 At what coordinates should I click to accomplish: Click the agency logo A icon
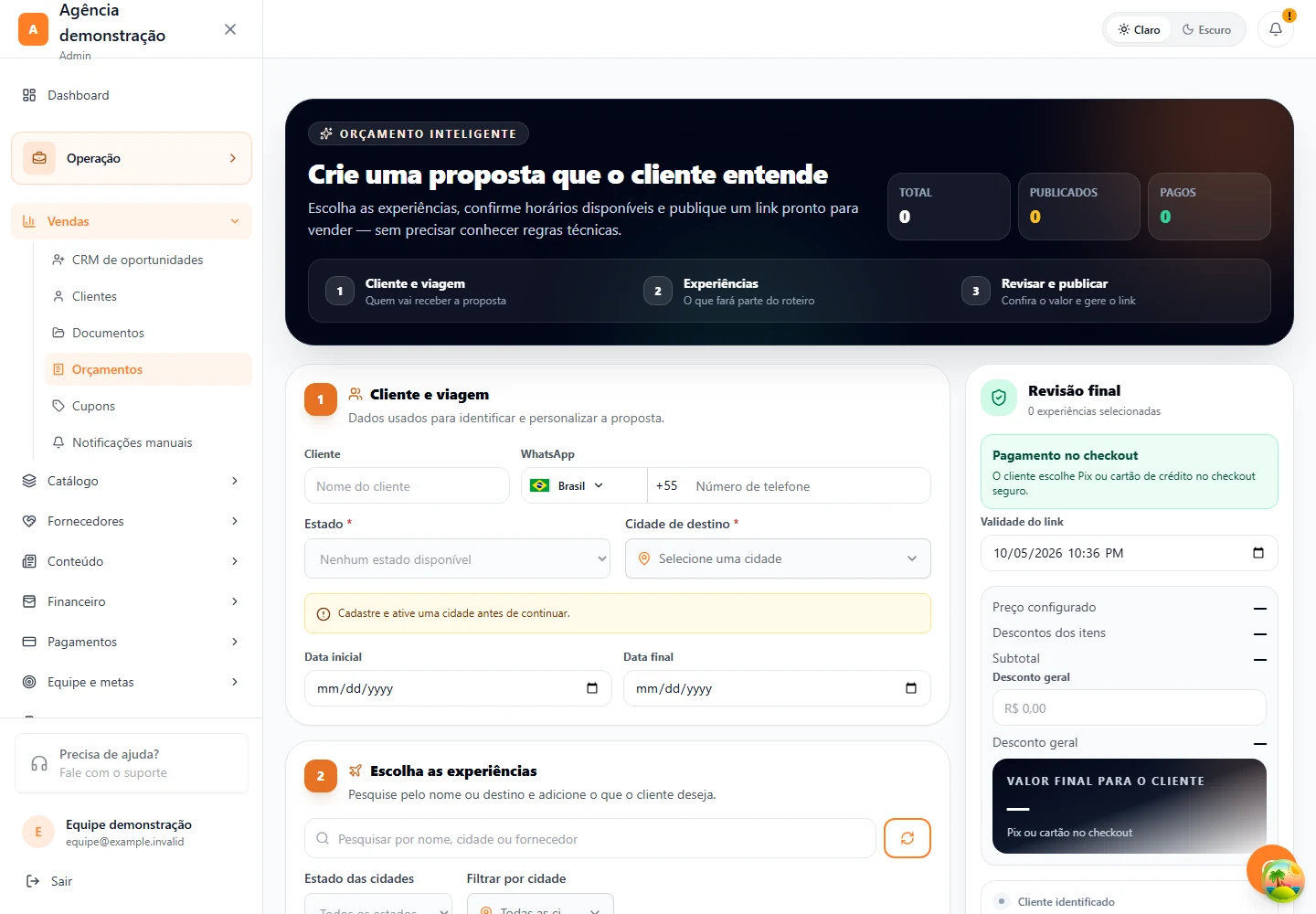(x=33, y=29)
